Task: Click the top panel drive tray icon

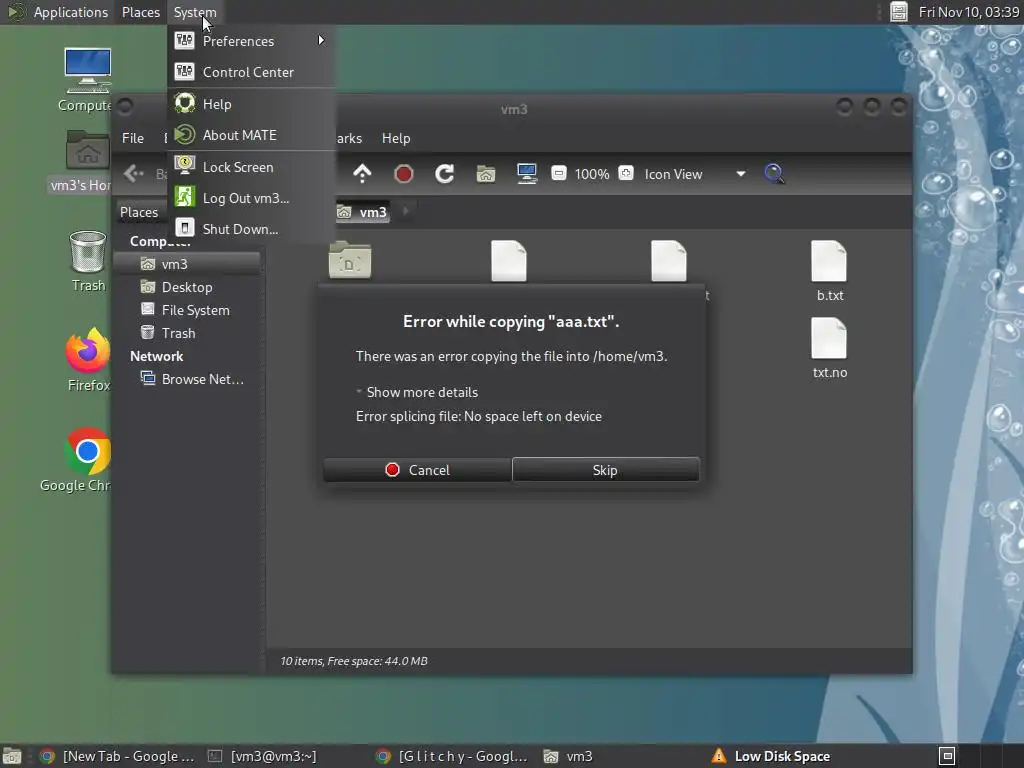Action: (899, 12)
